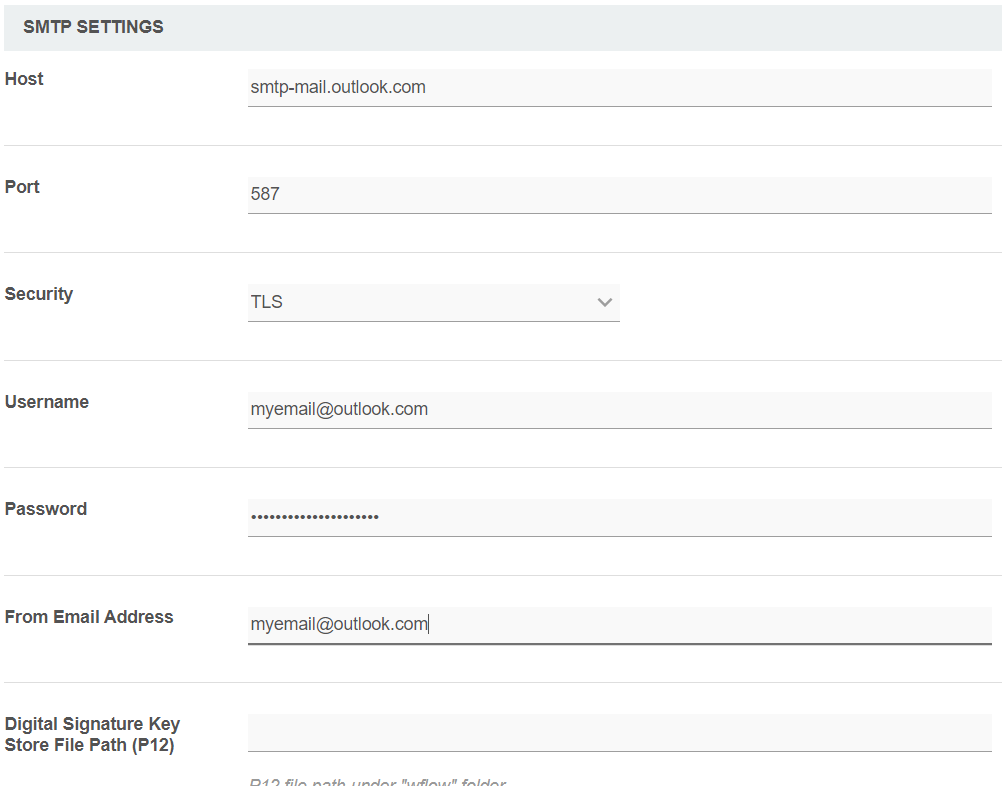Place cursor on smtp-mail.outlook.com host text

(338, 88)
